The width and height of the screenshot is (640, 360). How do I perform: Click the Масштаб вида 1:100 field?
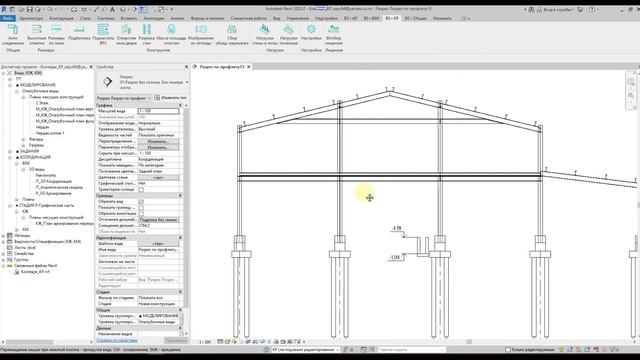click(x=158, y=111)
